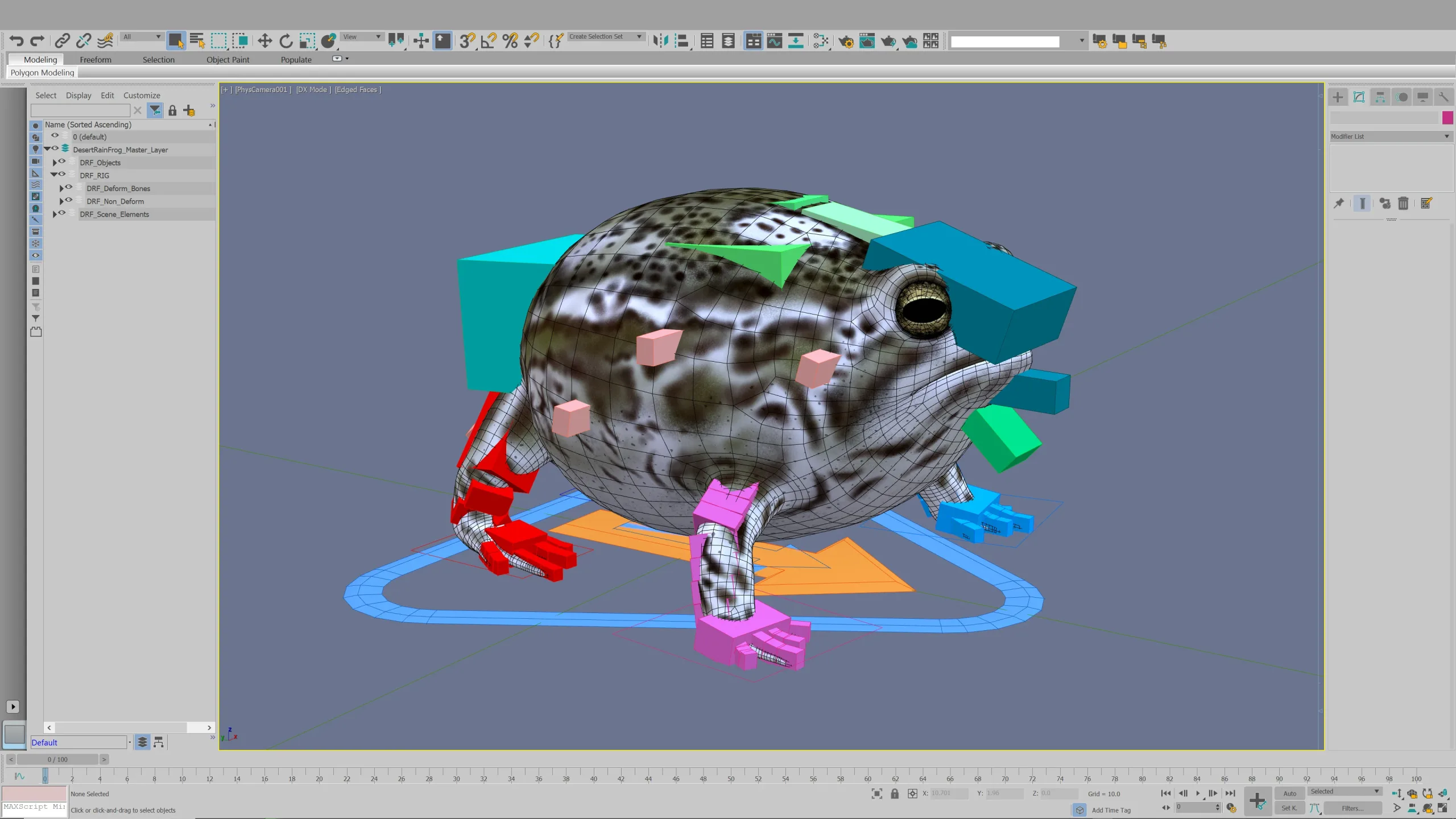The image size is (1456, 819).
Task: Activate Select and Move tool
Action: pyautogui.click(x=264, y=40)
